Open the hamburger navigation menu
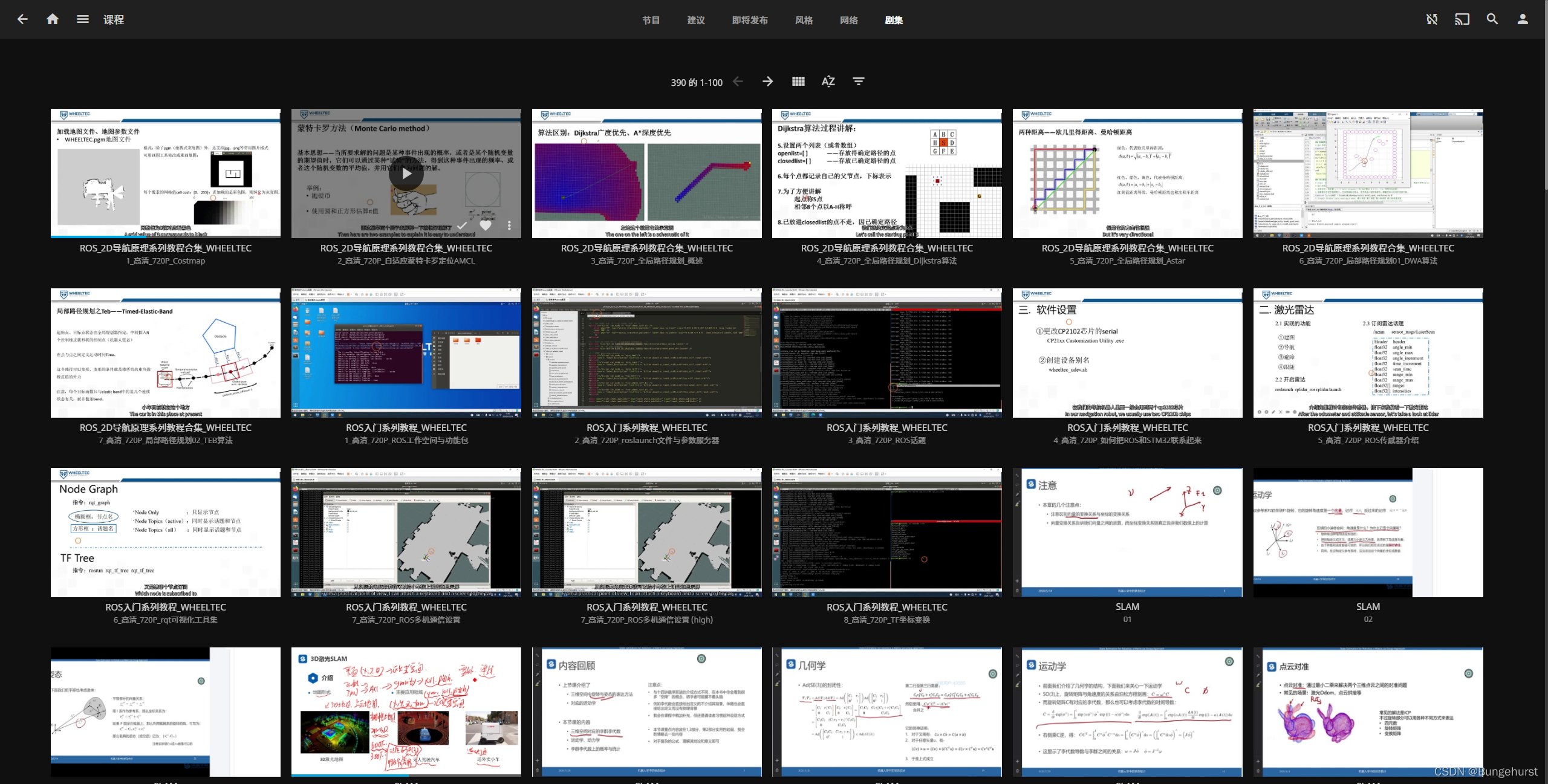The image size is (1548, 784). click(x=83, y=19)
